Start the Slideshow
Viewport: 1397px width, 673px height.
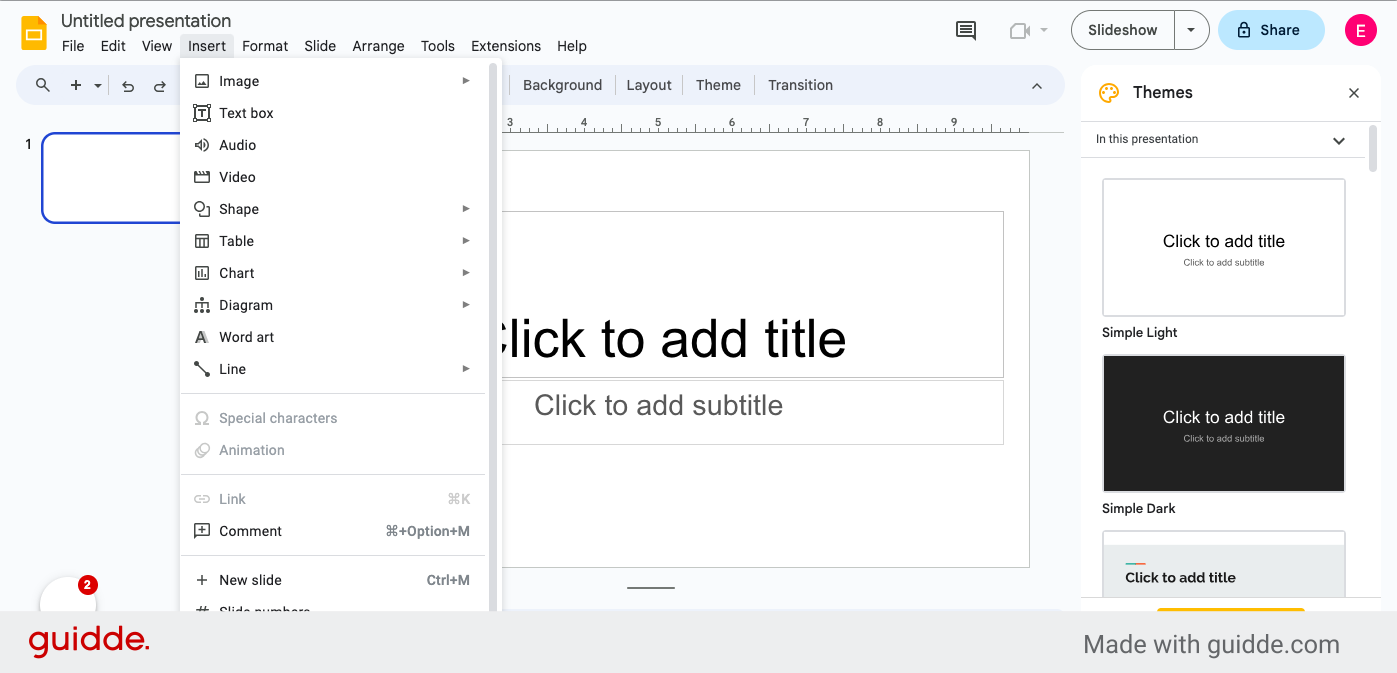pos(1121,30)
